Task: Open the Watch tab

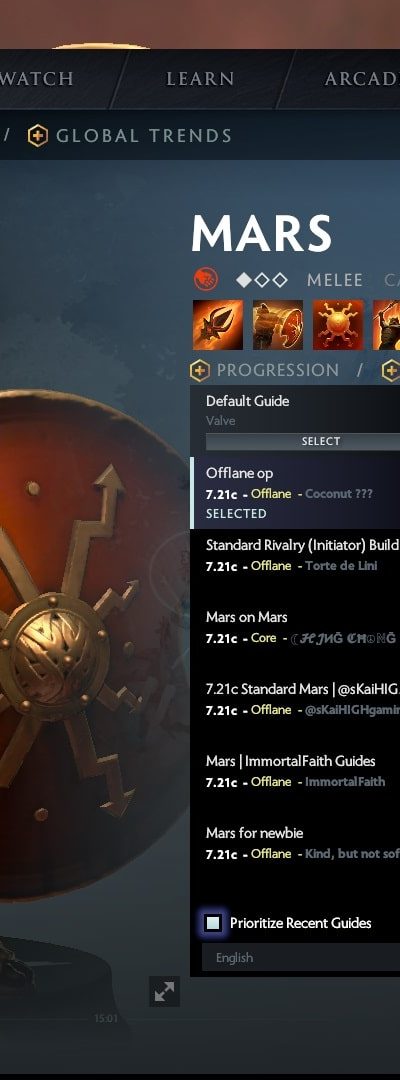Action: pyautogui.click(x=37, y=79)
